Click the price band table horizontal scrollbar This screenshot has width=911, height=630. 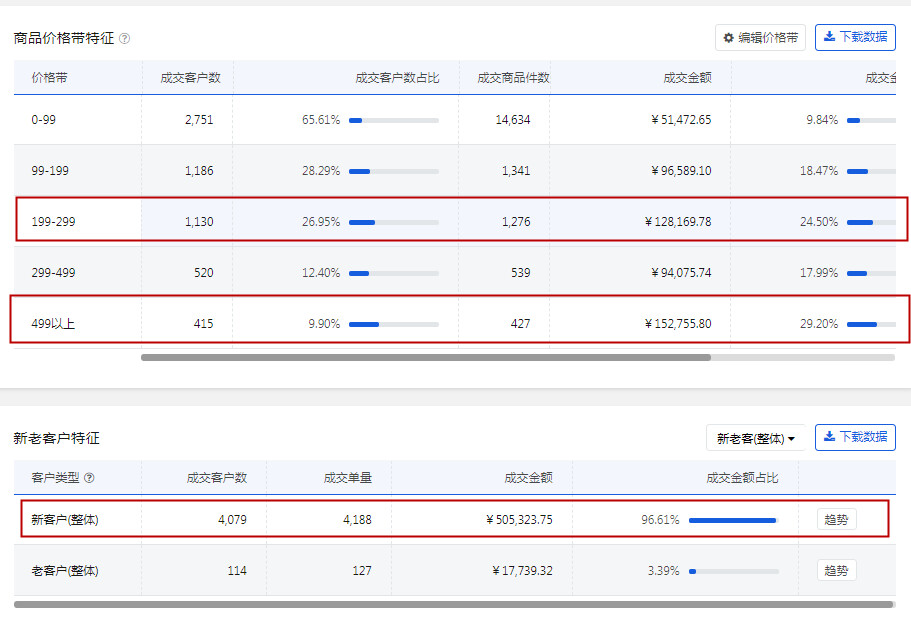point(425,357)
